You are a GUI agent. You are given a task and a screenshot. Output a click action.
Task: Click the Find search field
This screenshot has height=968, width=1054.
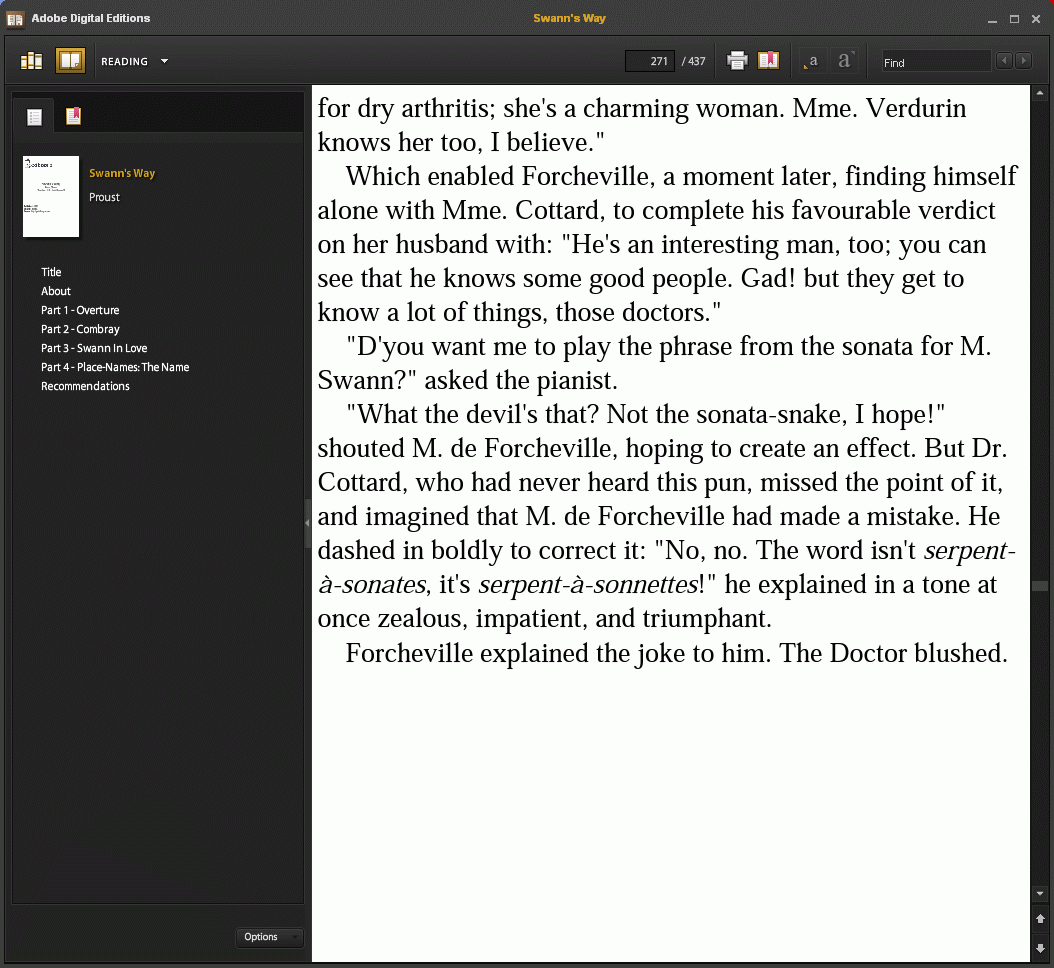[x=936, y=62]
